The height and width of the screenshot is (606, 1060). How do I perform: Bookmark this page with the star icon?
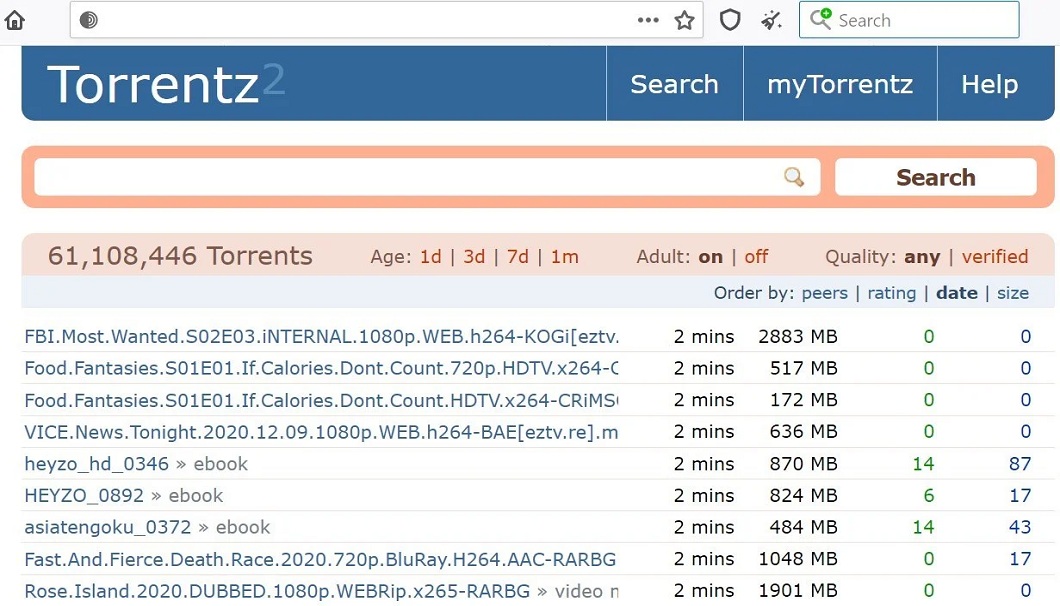(x=684, y=20)
